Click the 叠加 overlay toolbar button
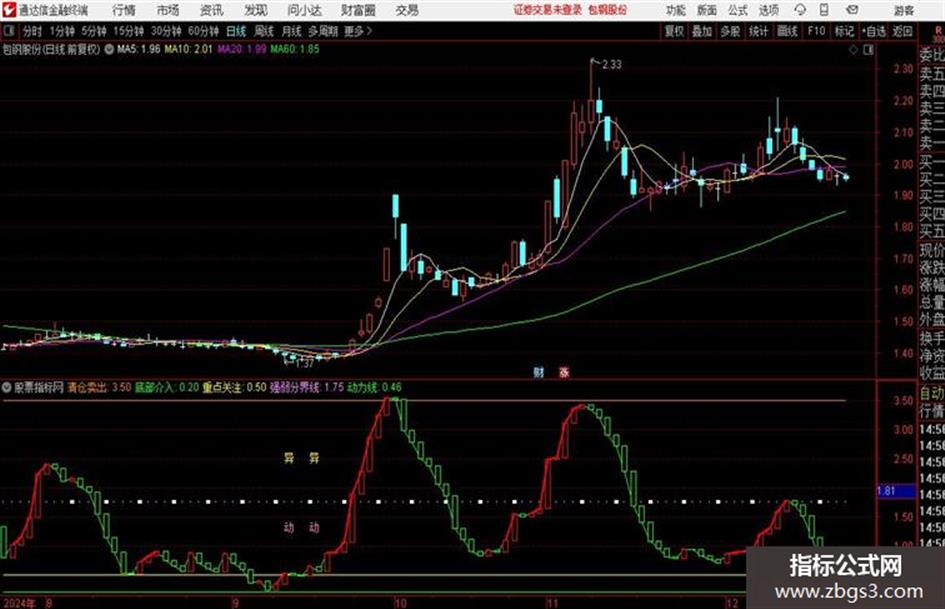The height and width of the screenshot is (609, 945). pos(702,31)
